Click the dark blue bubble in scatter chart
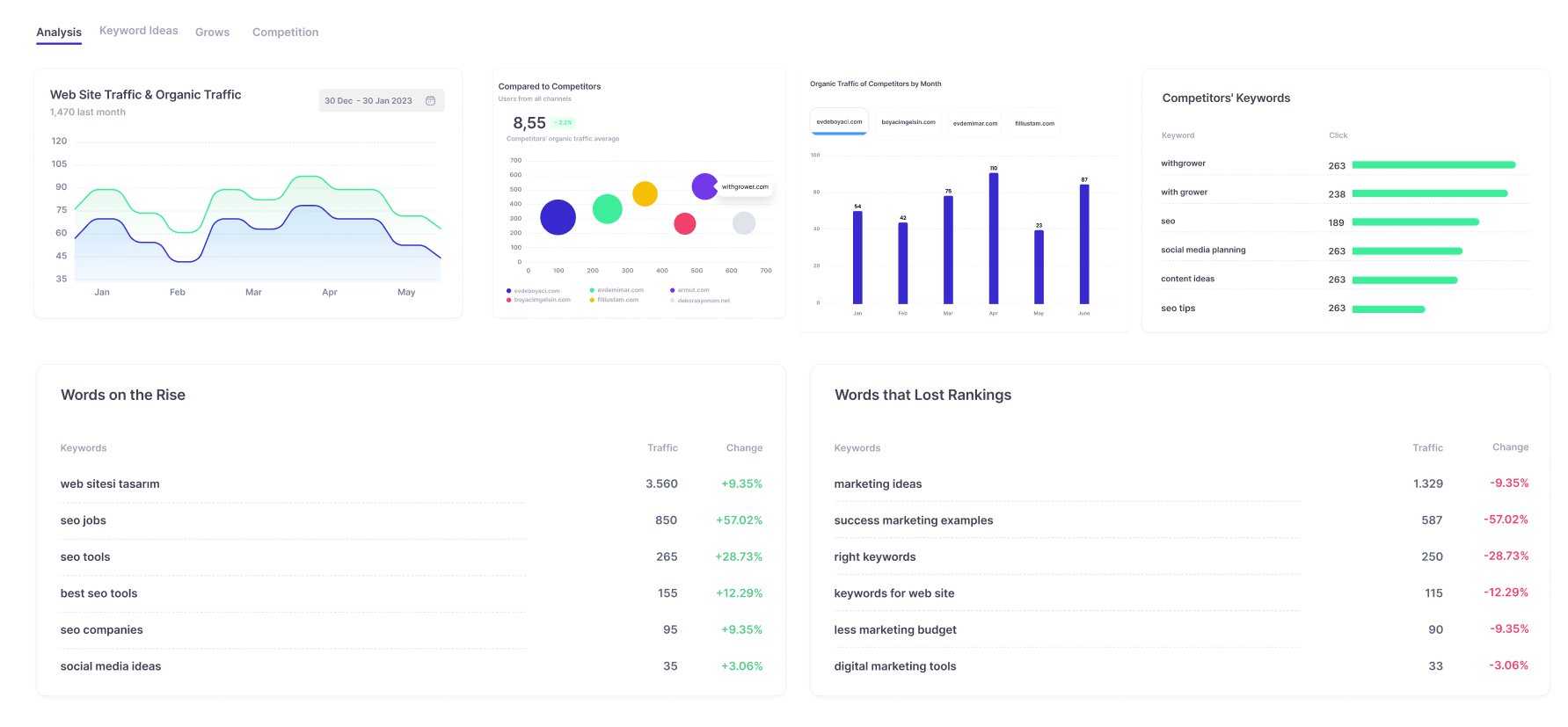1568x727 pixels. coord(558,217)
